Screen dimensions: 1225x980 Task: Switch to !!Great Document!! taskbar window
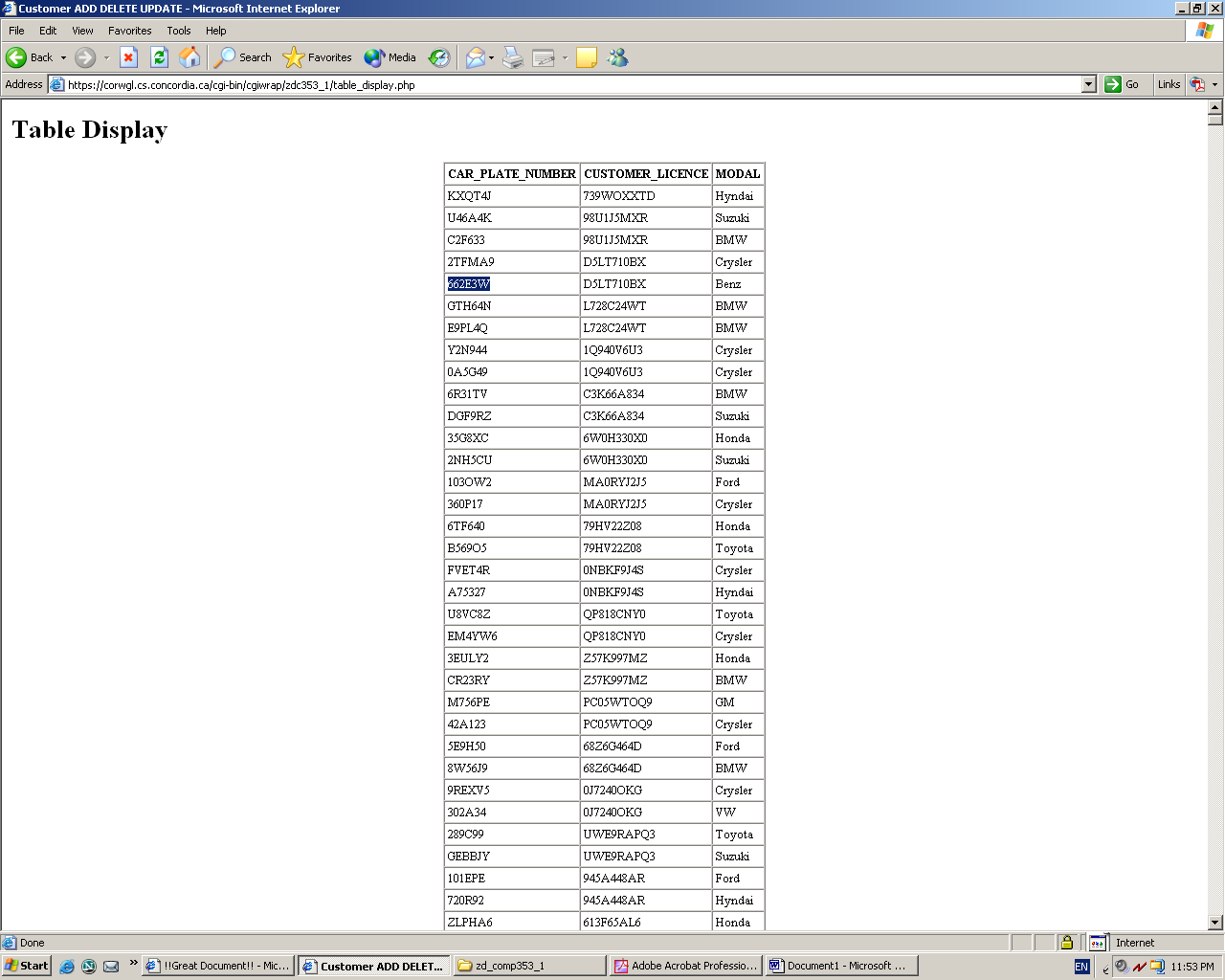(x=218, y=966)
